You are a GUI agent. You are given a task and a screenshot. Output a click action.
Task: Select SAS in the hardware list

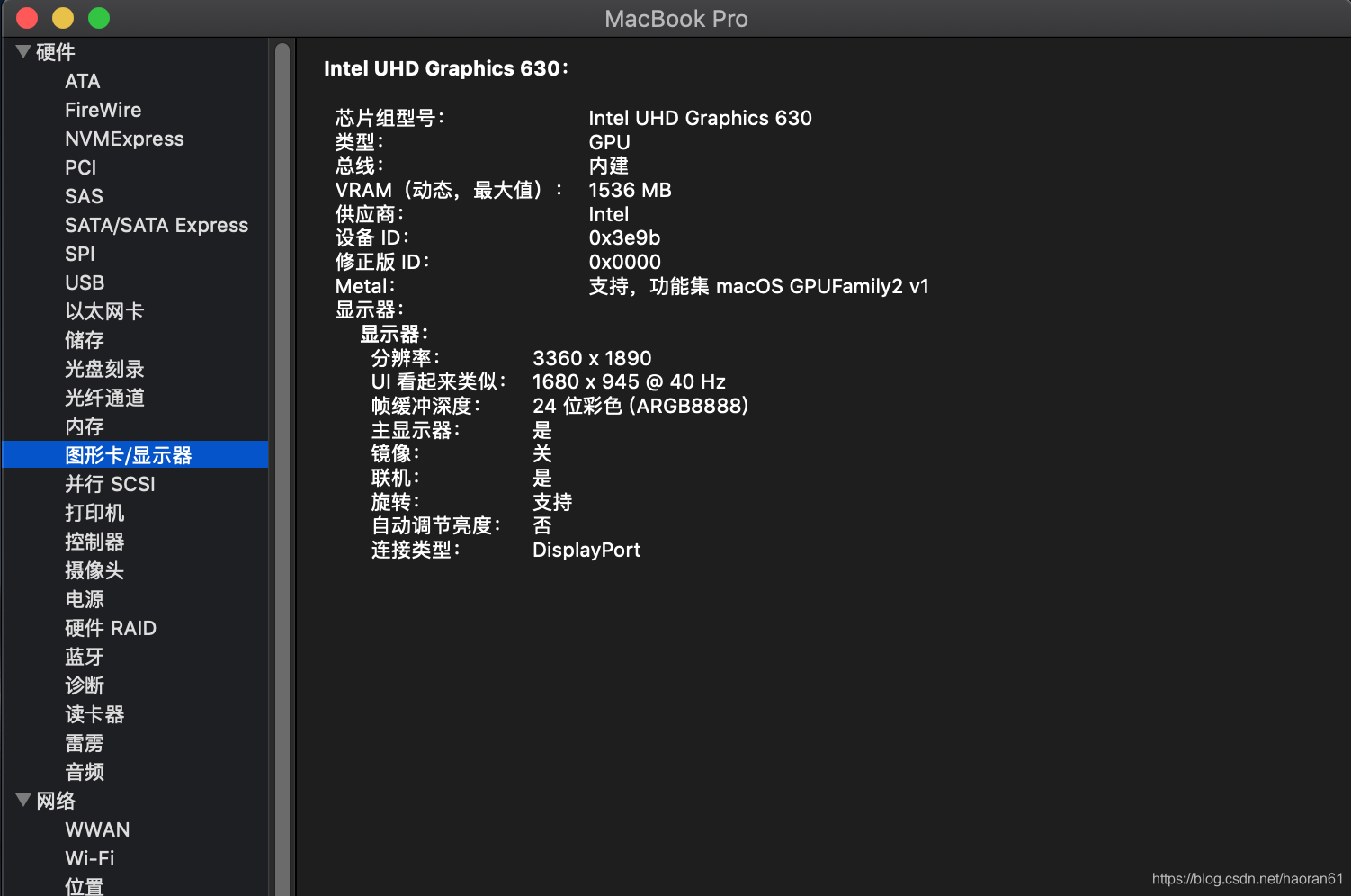click(x=85, y=196)
